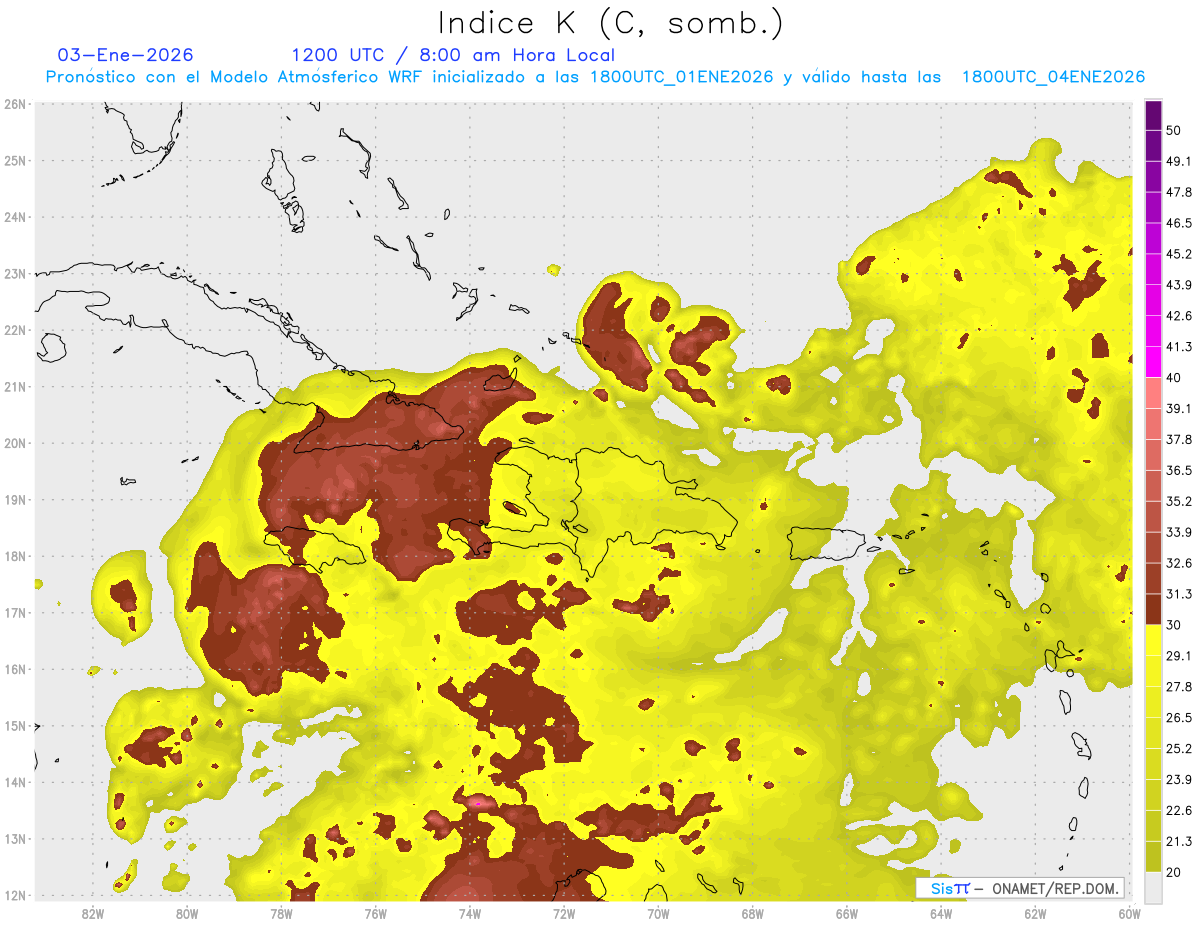Click the "80W" longitude label

coord(187,914)
